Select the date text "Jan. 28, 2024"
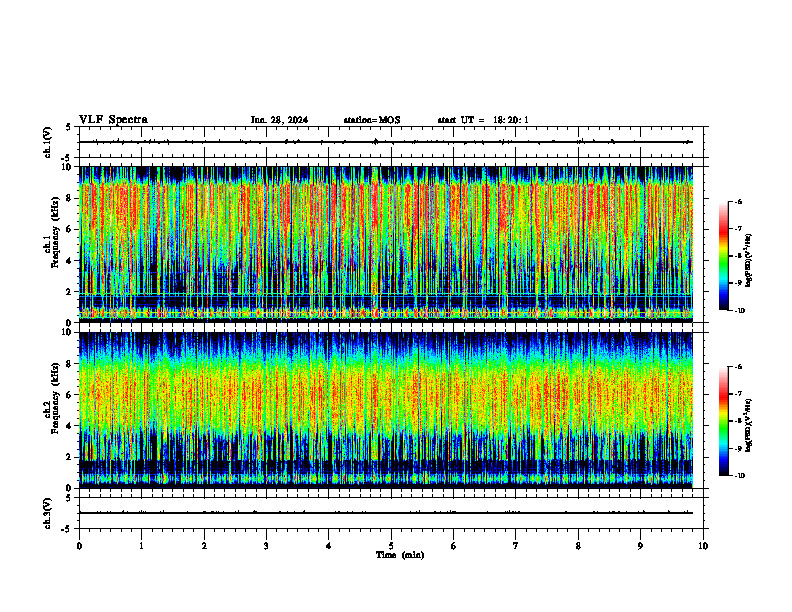The width and height of the screenshot is (792, 612). [279, 120]
